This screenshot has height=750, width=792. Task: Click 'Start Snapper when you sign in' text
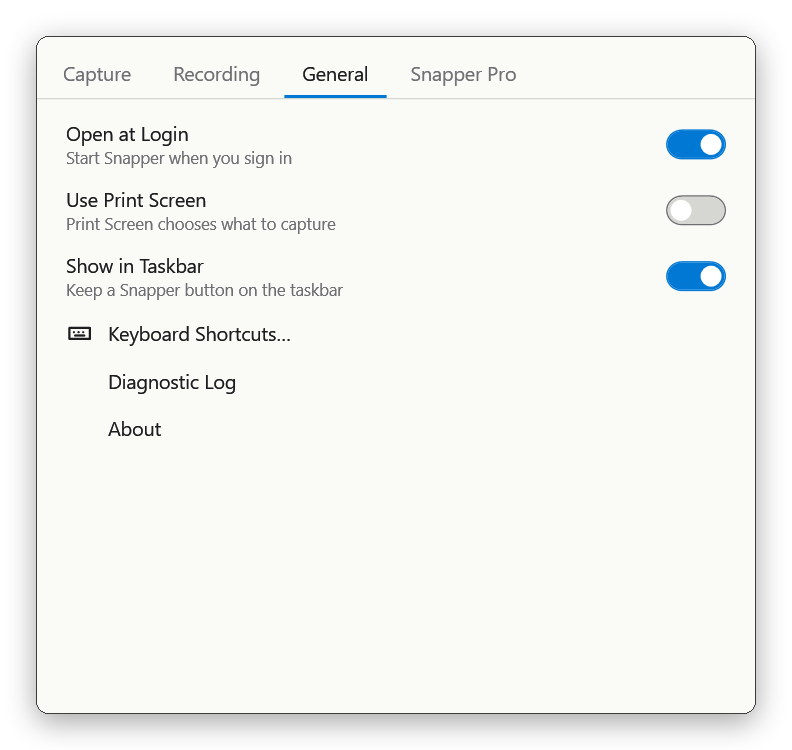[179, 159]
